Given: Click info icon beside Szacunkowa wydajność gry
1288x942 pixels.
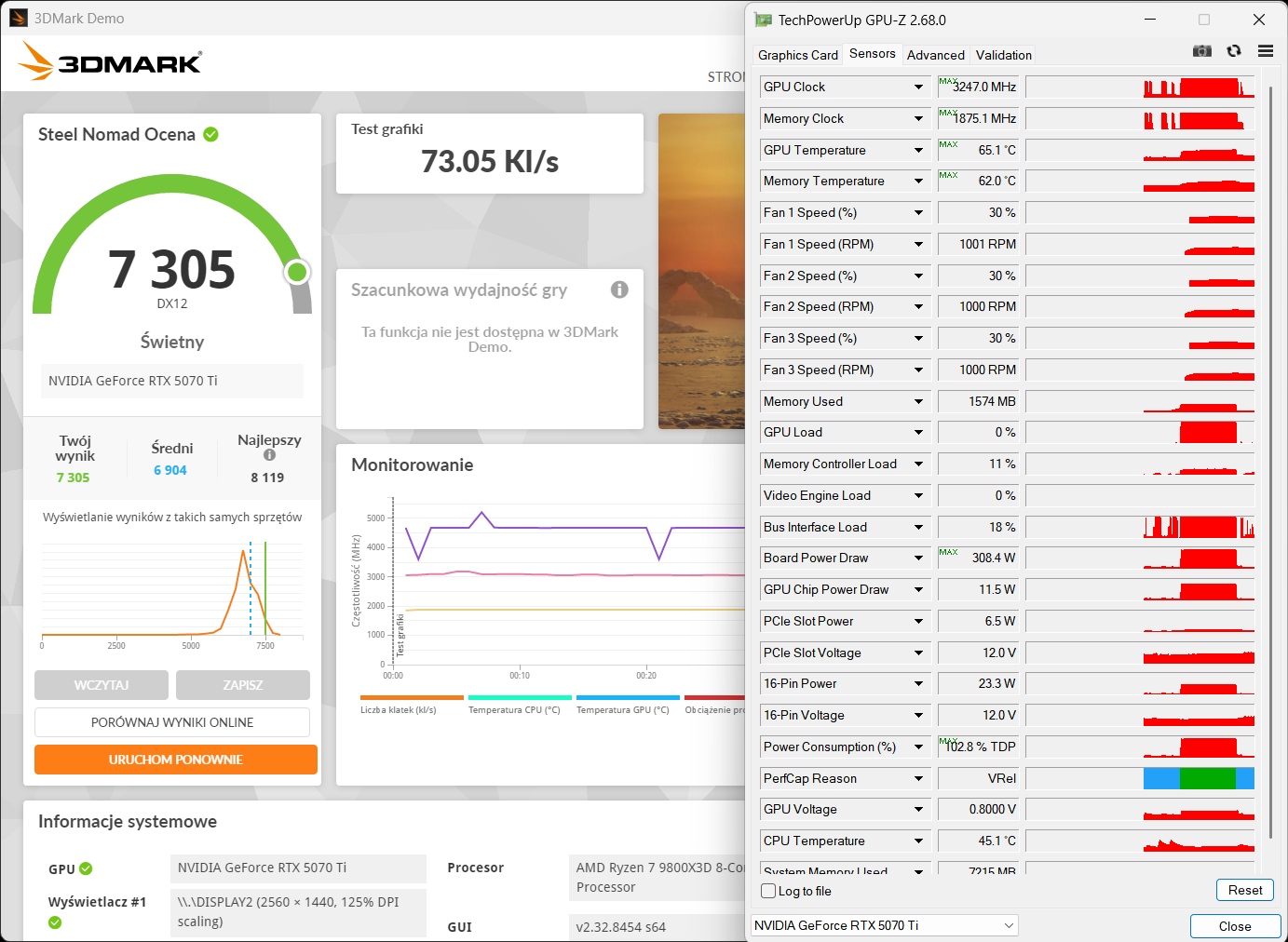Looking at the screenshot, I should coord(619,289).
